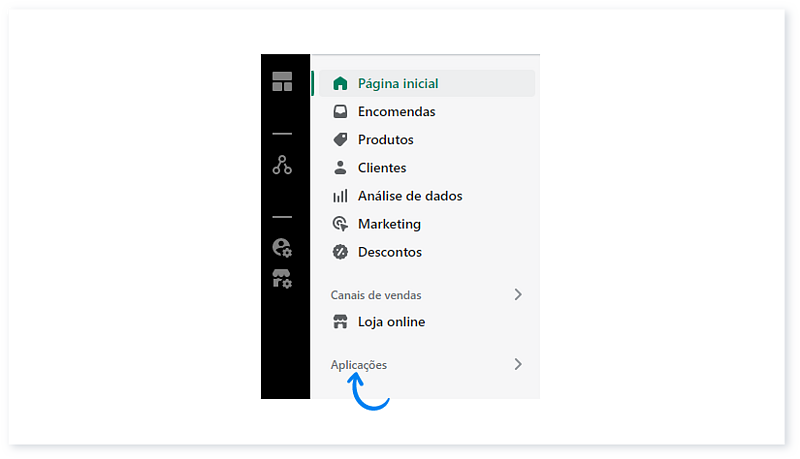Click the Marketing target cursor icon
This screenshot has width=800, height=459.
[x=340, y=224]
